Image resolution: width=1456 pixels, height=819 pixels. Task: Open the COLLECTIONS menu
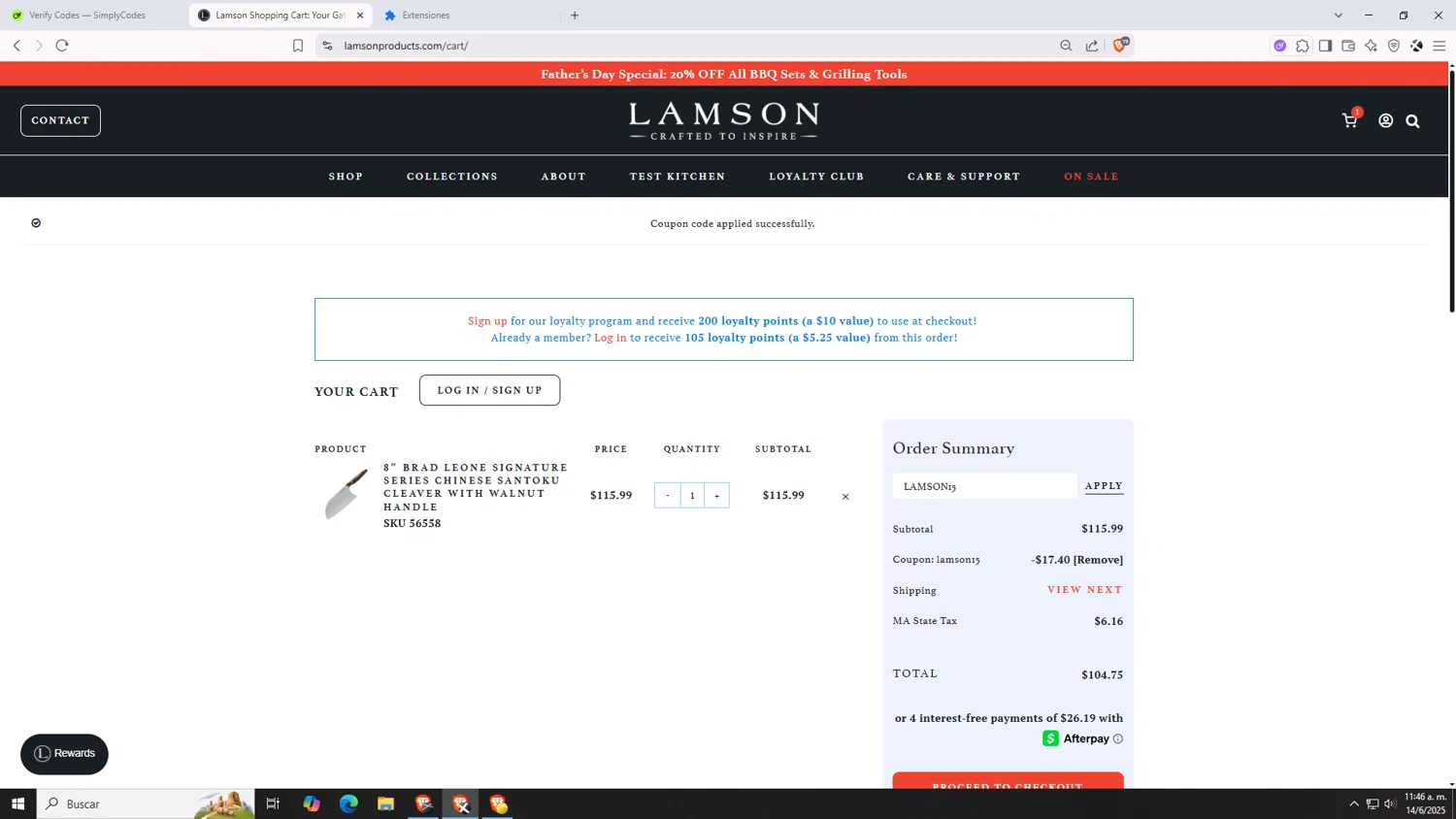(452, 177)
